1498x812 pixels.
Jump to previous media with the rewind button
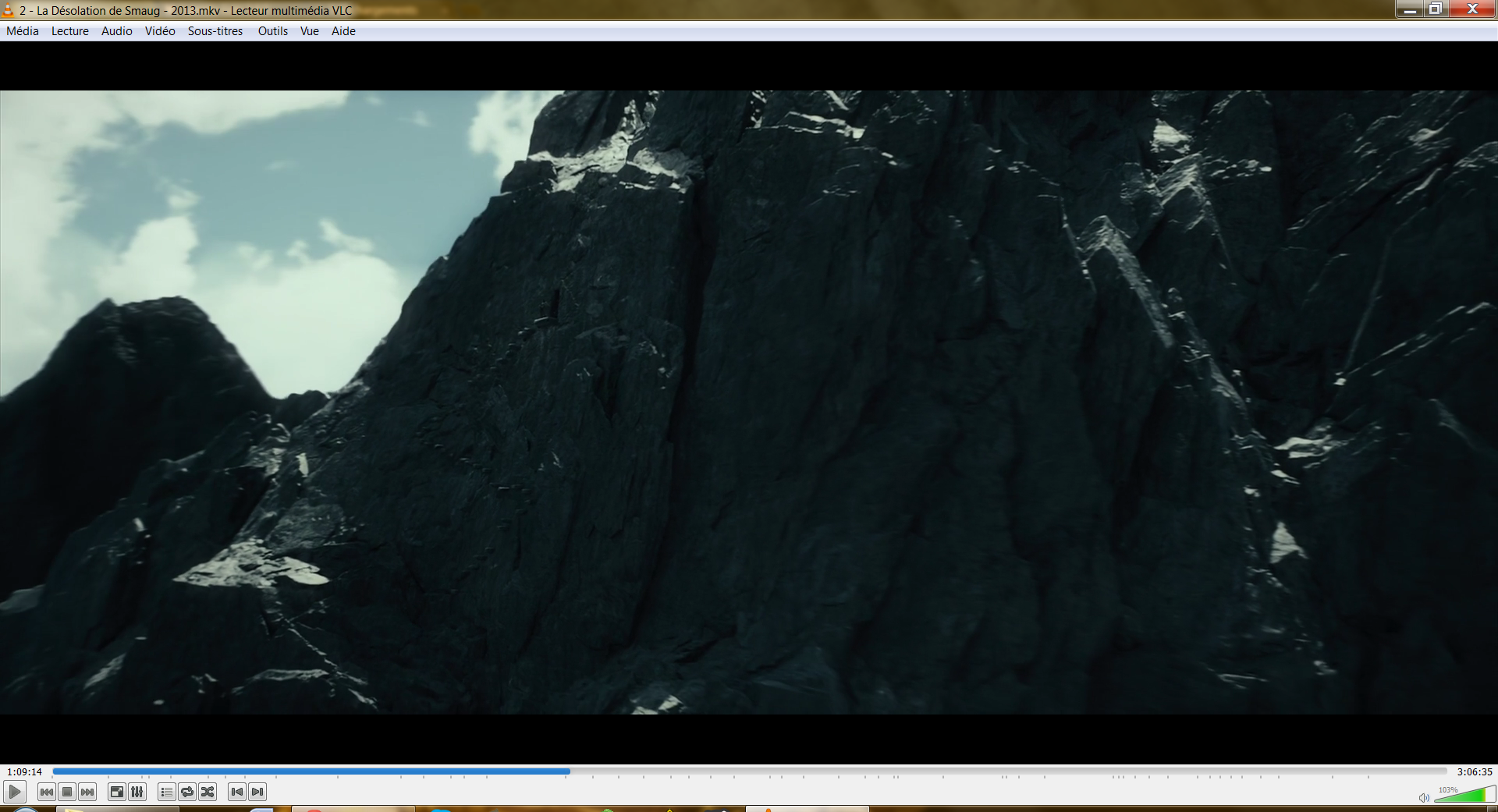(x=47, y=792)
